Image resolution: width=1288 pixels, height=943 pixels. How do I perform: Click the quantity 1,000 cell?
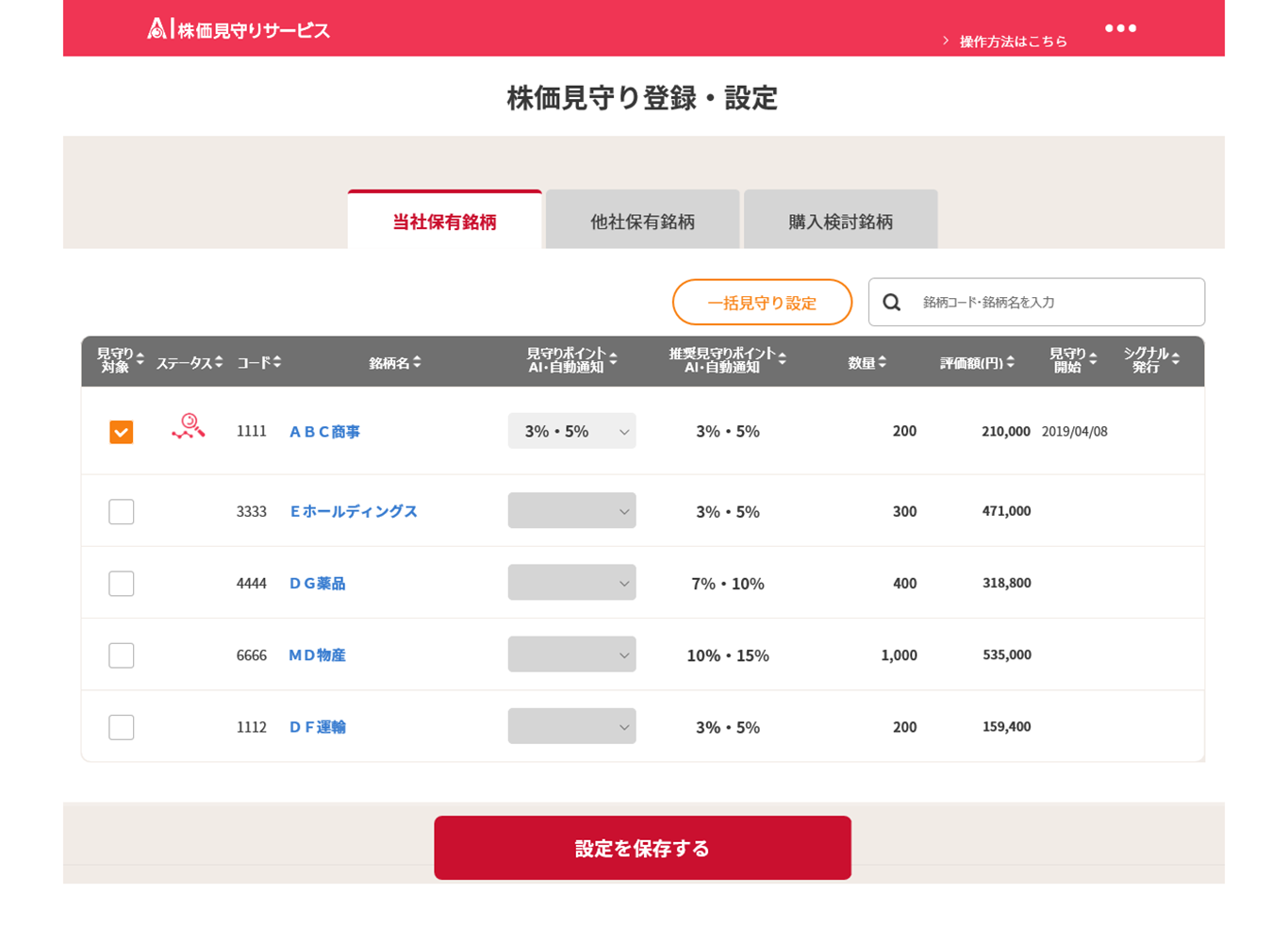click(x=899, y=655)
